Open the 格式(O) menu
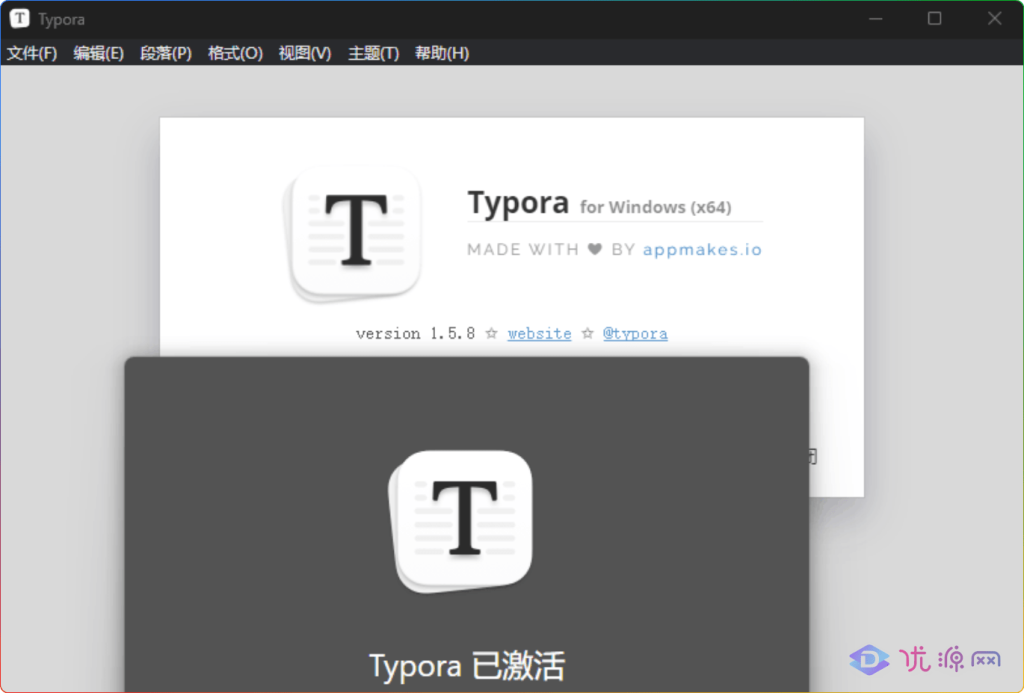This screenshot has height=693, width=1024. 235,53
